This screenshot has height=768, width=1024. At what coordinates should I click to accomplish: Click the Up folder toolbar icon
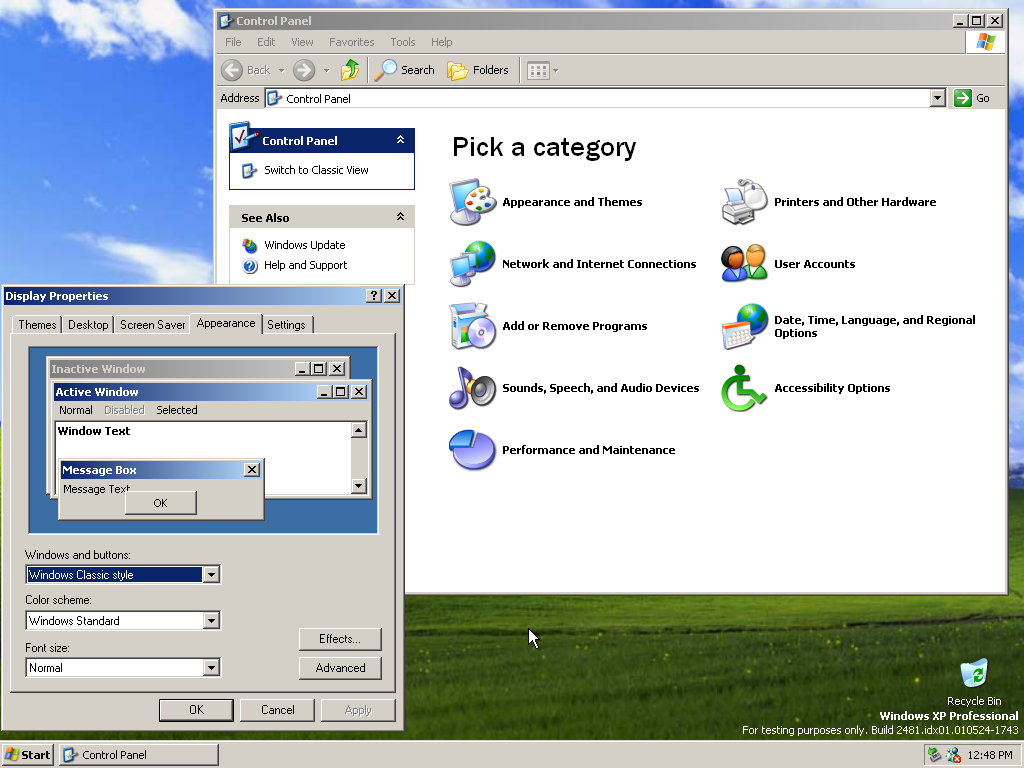click(349, 70)
